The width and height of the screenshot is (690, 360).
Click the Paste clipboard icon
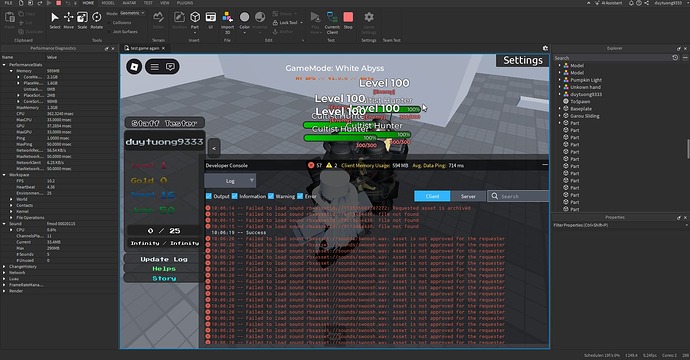click(10, 19)
